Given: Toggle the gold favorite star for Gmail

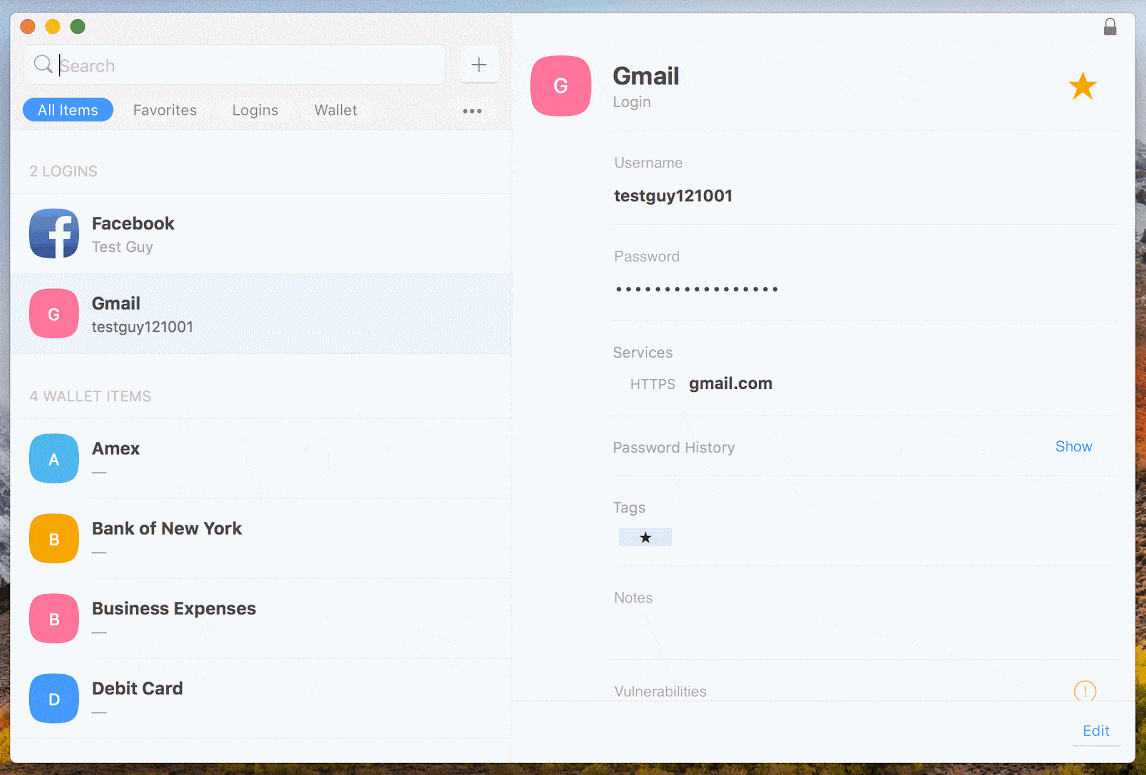Looking at the screenshot, I should (1082, 86).
